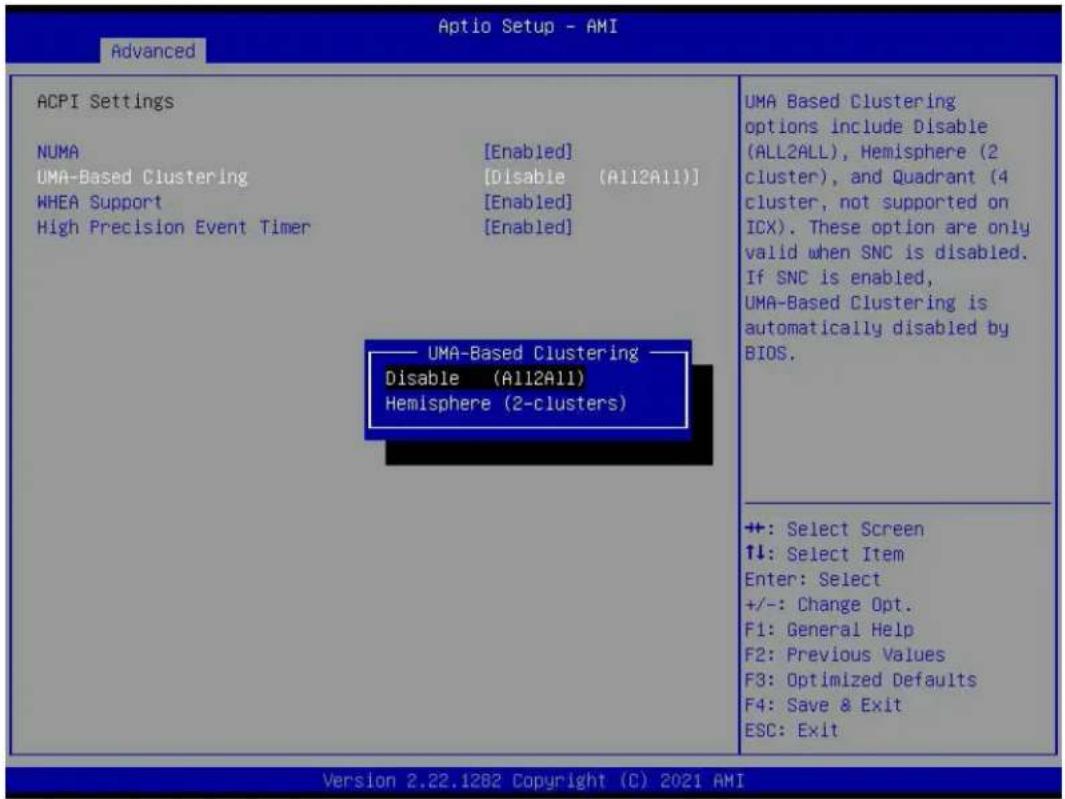Click the Aptio Setup - AMI title
This screenshot has height=799, width=1065.
[528, 26]
